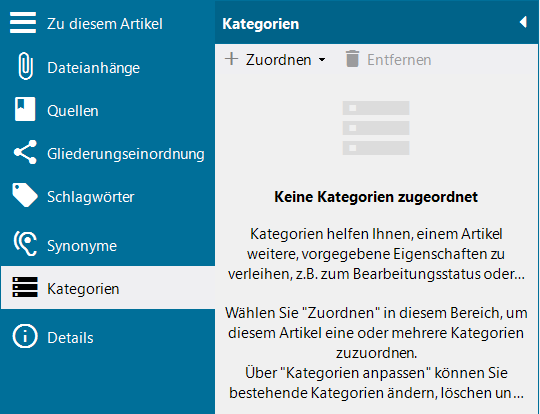Click the hamburger menu icon
540x414 pixels.
23,23
